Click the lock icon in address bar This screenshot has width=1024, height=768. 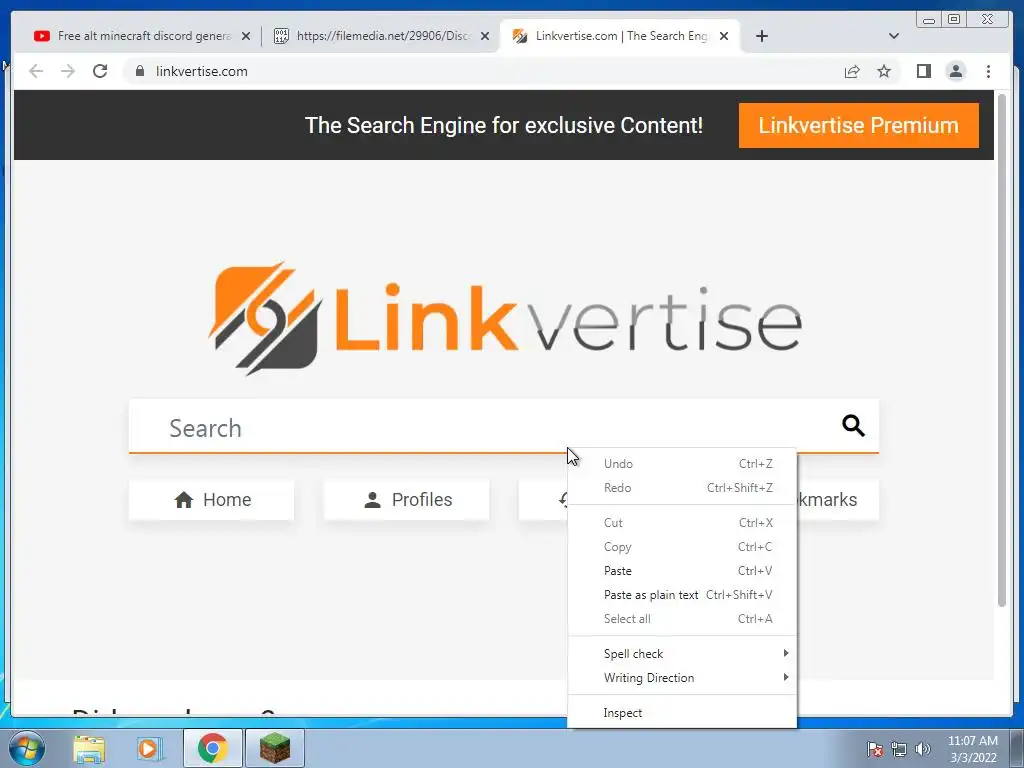click(140, 71)
